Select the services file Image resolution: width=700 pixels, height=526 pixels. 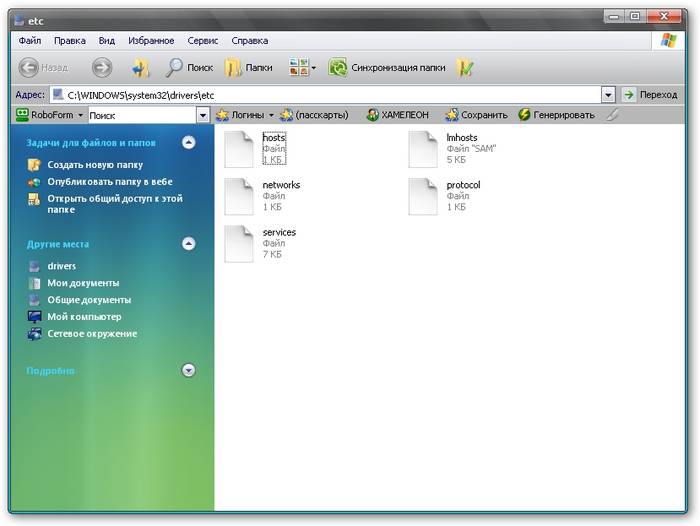coord(239,243)
